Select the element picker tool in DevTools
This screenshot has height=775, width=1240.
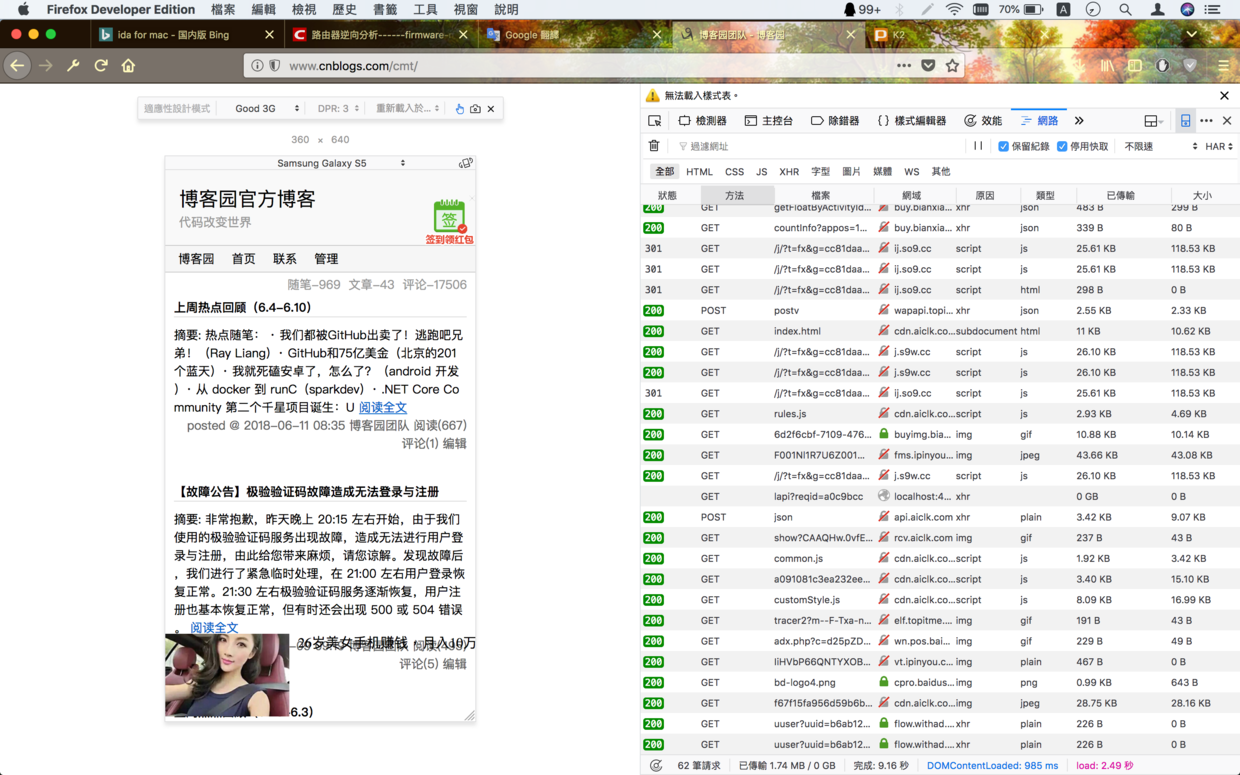pyautogui.click(x=655, y=120)
